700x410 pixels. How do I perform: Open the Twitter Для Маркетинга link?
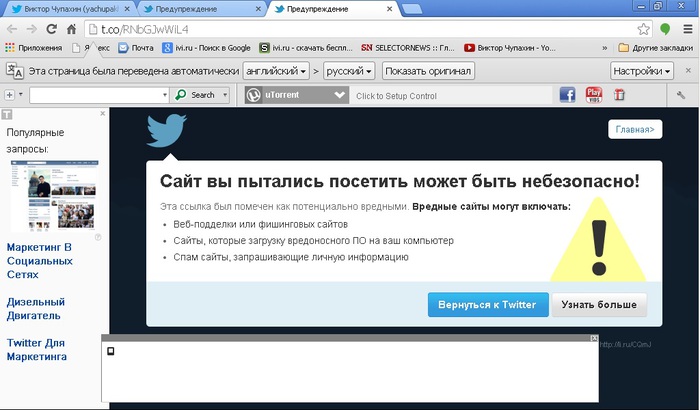click(x=37, y=350)
